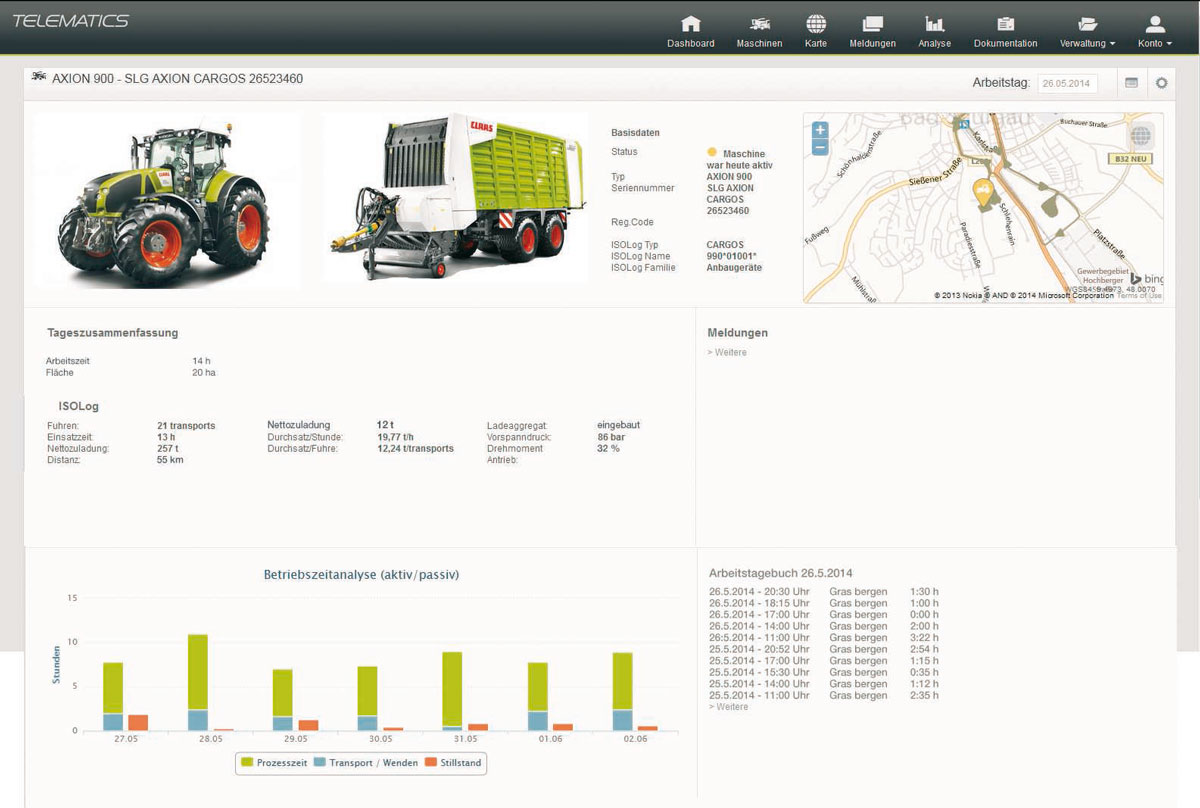This screenshot has height=808, width=1200.
Task: Click the Konto person icon
Action: pos(1155,24)
